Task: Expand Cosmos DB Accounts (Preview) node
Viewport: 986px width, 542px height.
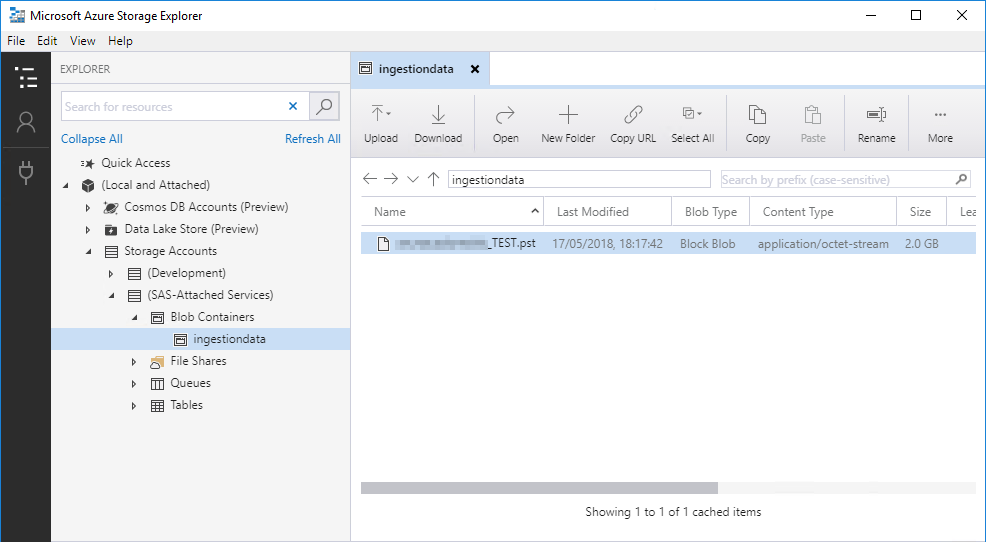Action: pyautogui.click(x=88, y=207)
